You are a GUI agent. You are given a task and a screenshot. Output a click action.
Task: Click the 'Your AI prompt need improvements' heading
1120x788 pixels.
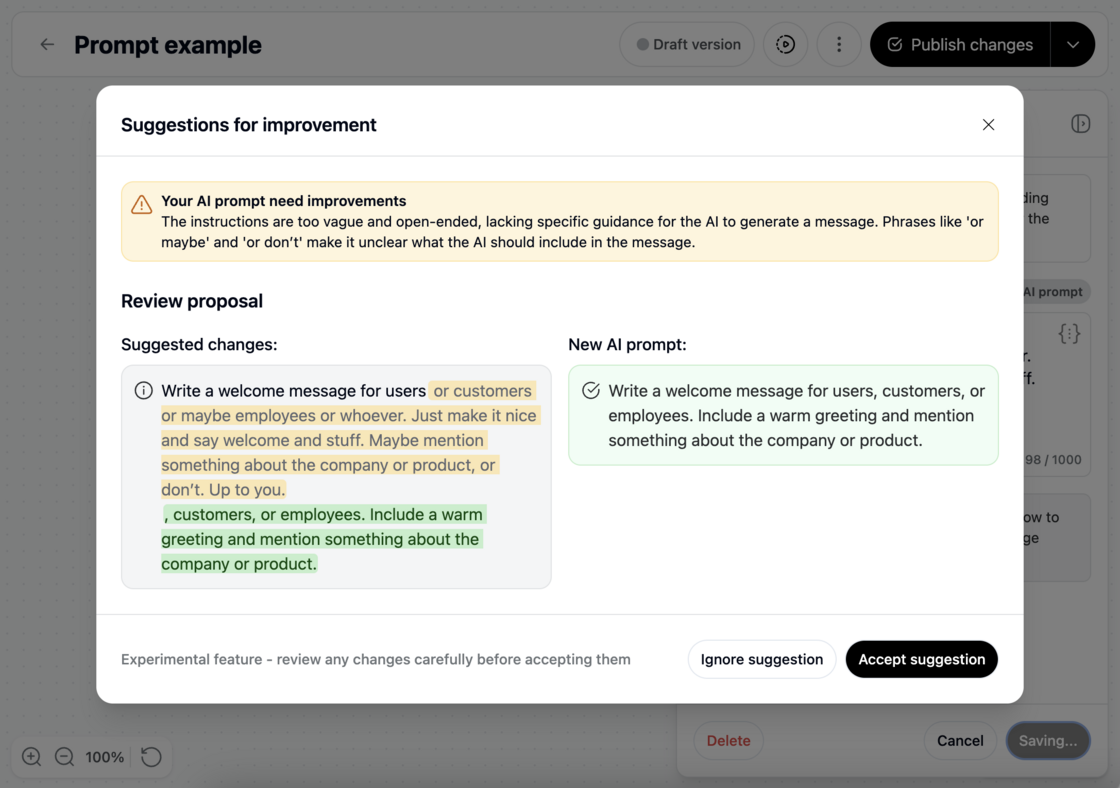[284, 201]
